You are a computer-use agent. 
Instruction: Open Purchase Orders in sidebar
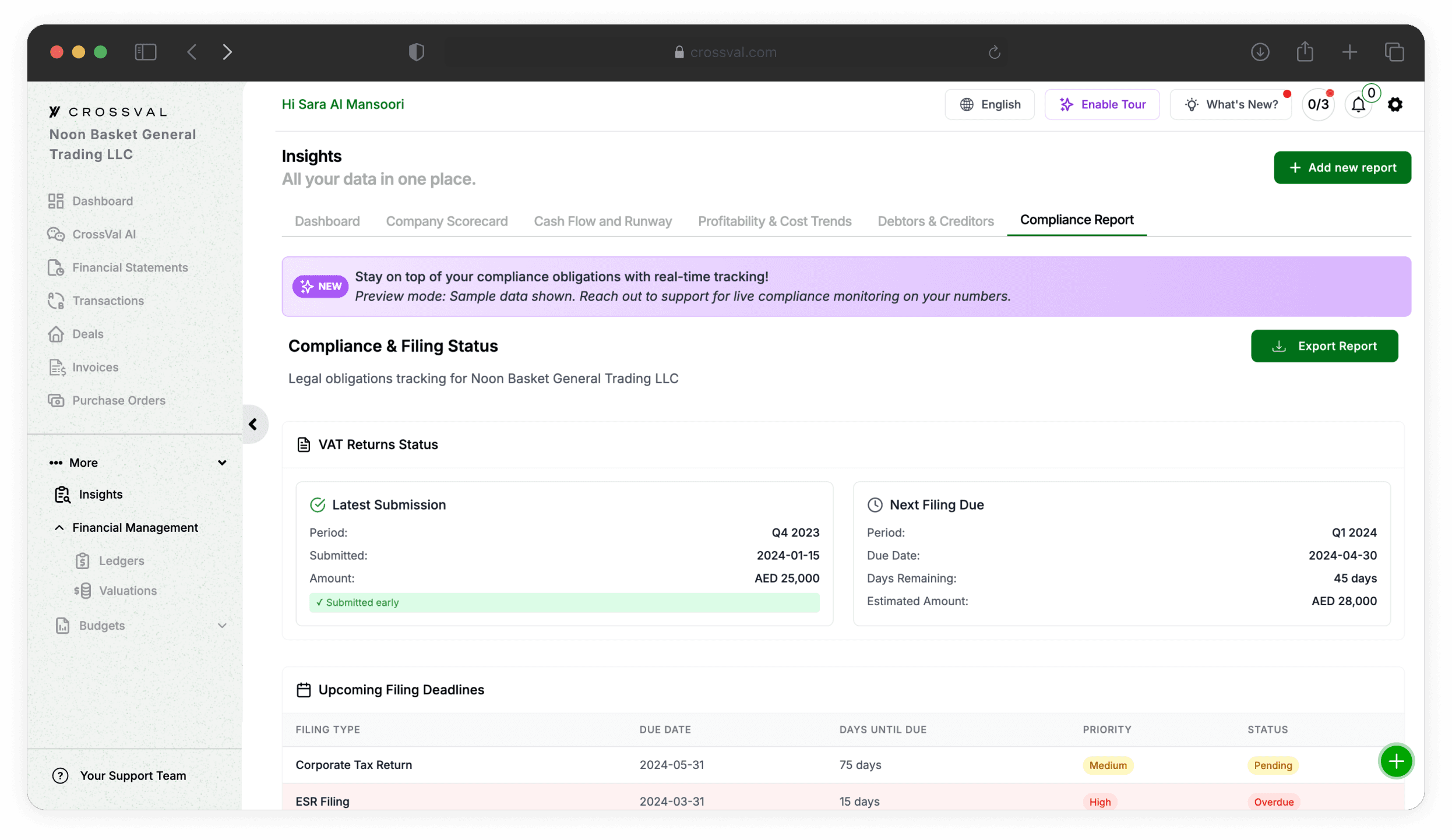tap(107, 400)
